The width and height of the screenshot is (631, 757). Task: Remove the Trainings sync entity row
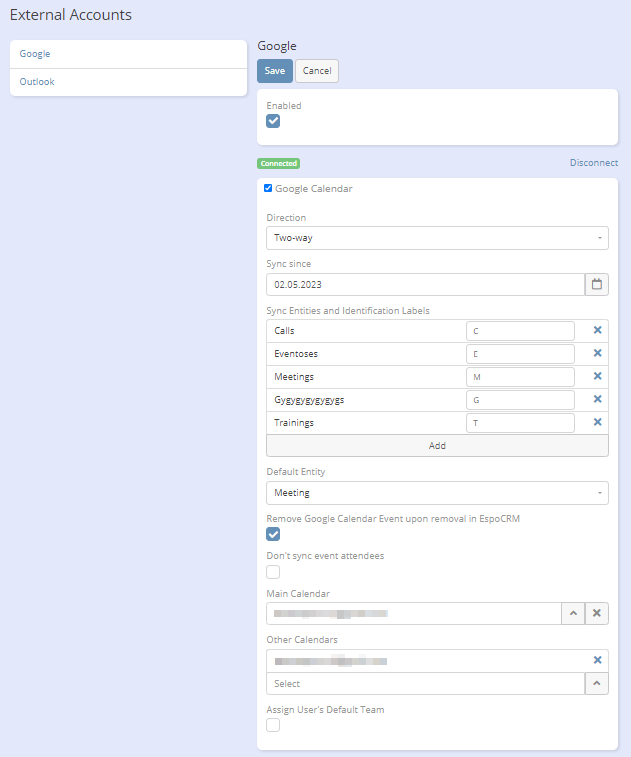click(597, 422)
